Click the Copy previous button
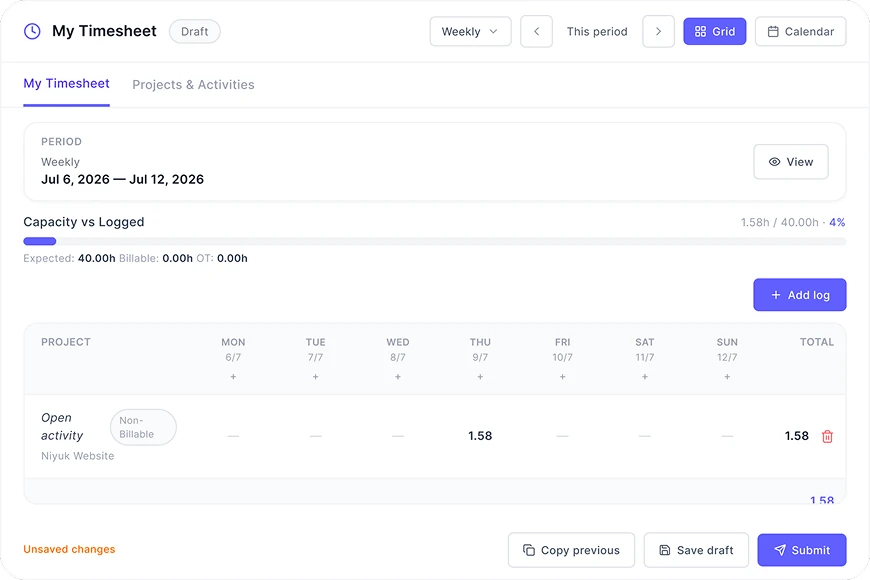The width and height of the screenshot is (870, 580). [571, 550]
